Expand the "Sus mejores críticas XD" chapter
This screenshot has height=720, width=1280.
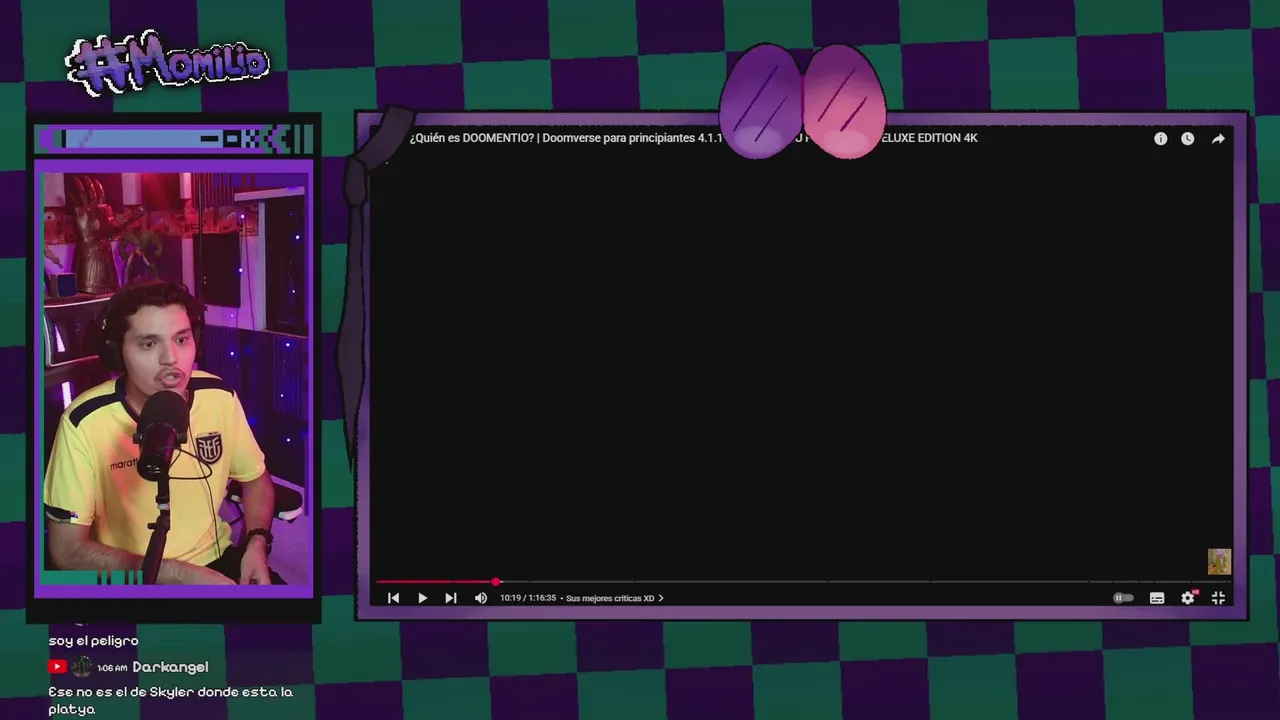click(614, 598)
